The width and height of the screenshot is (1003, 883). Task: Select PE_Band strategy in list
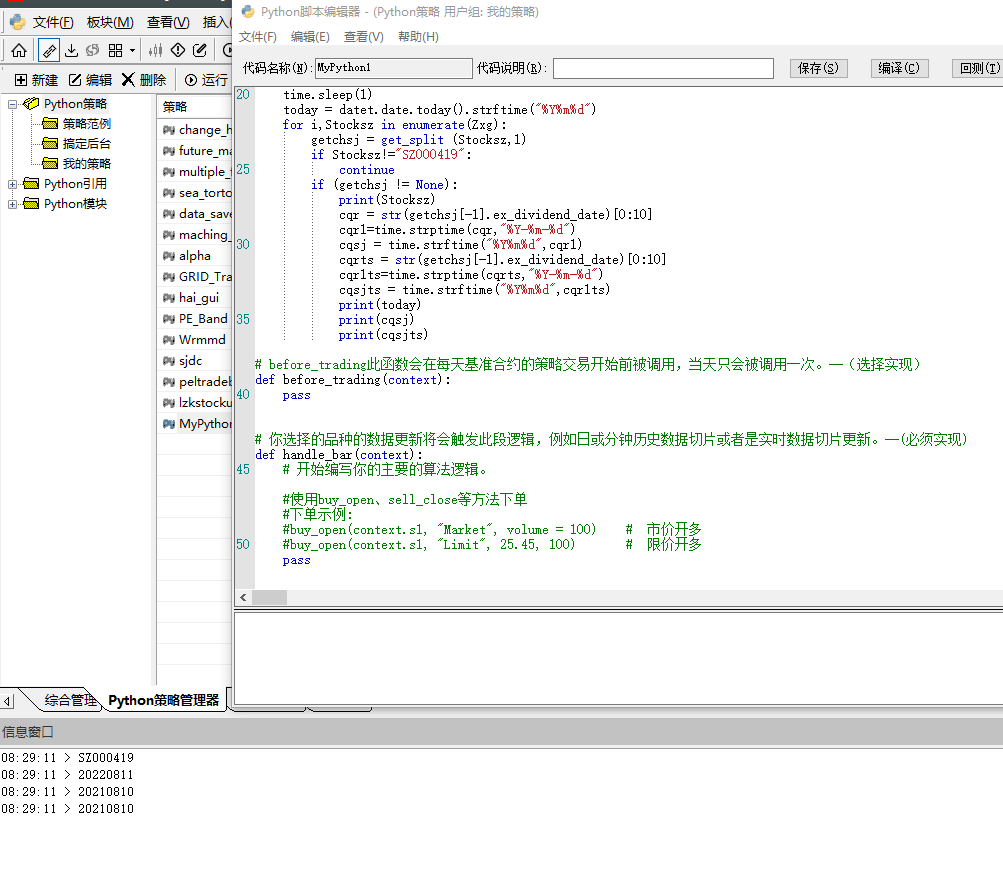pos(195,319)
